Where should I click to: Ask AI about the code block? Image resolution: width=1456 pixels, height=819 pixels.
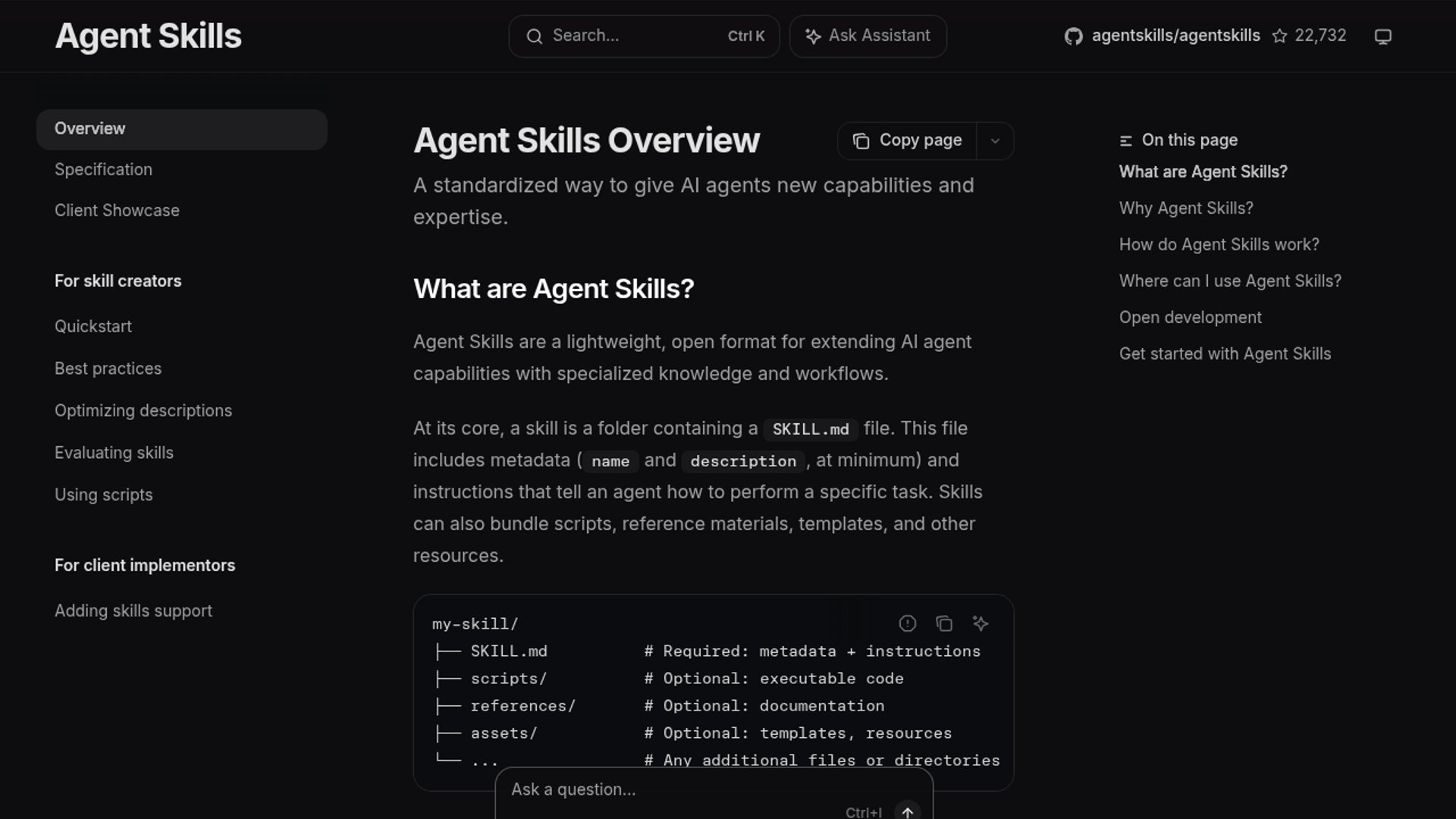click(x=981, y=623)
